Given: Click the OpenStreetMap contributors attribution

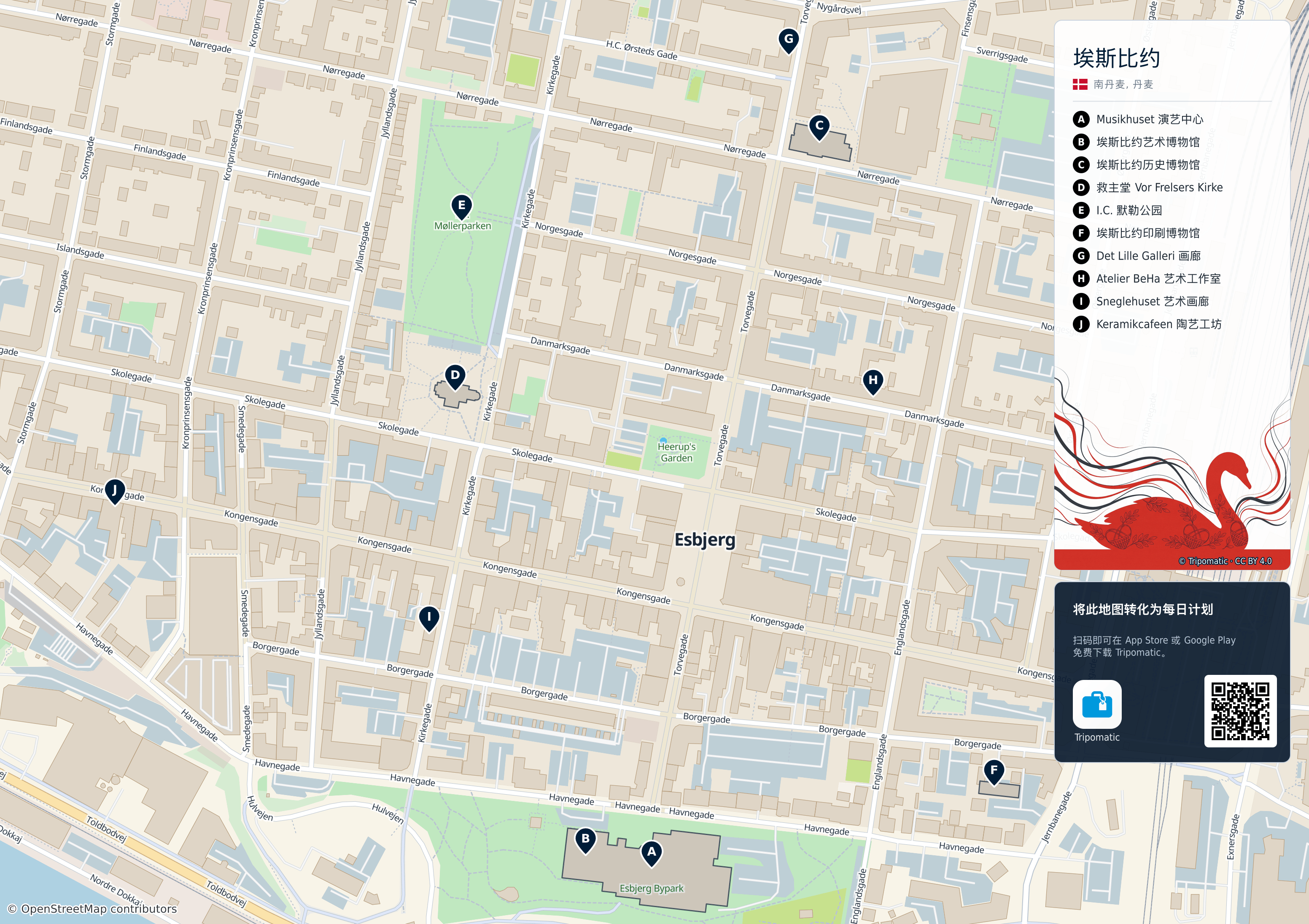Looking at the screenshot, I should pyautogui.click(x=92, y=908).
